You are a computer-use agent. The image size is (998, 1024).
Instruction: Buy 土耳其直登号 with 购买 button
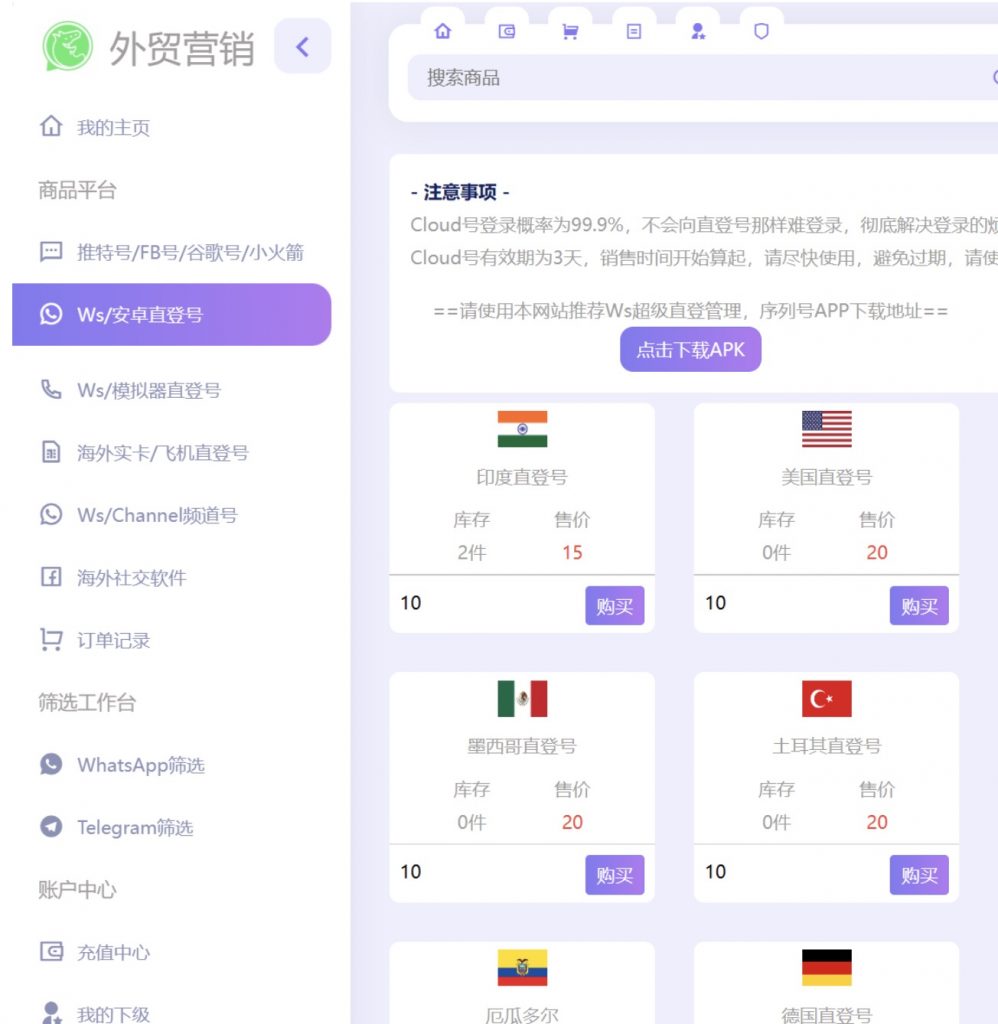coord(919,875)
